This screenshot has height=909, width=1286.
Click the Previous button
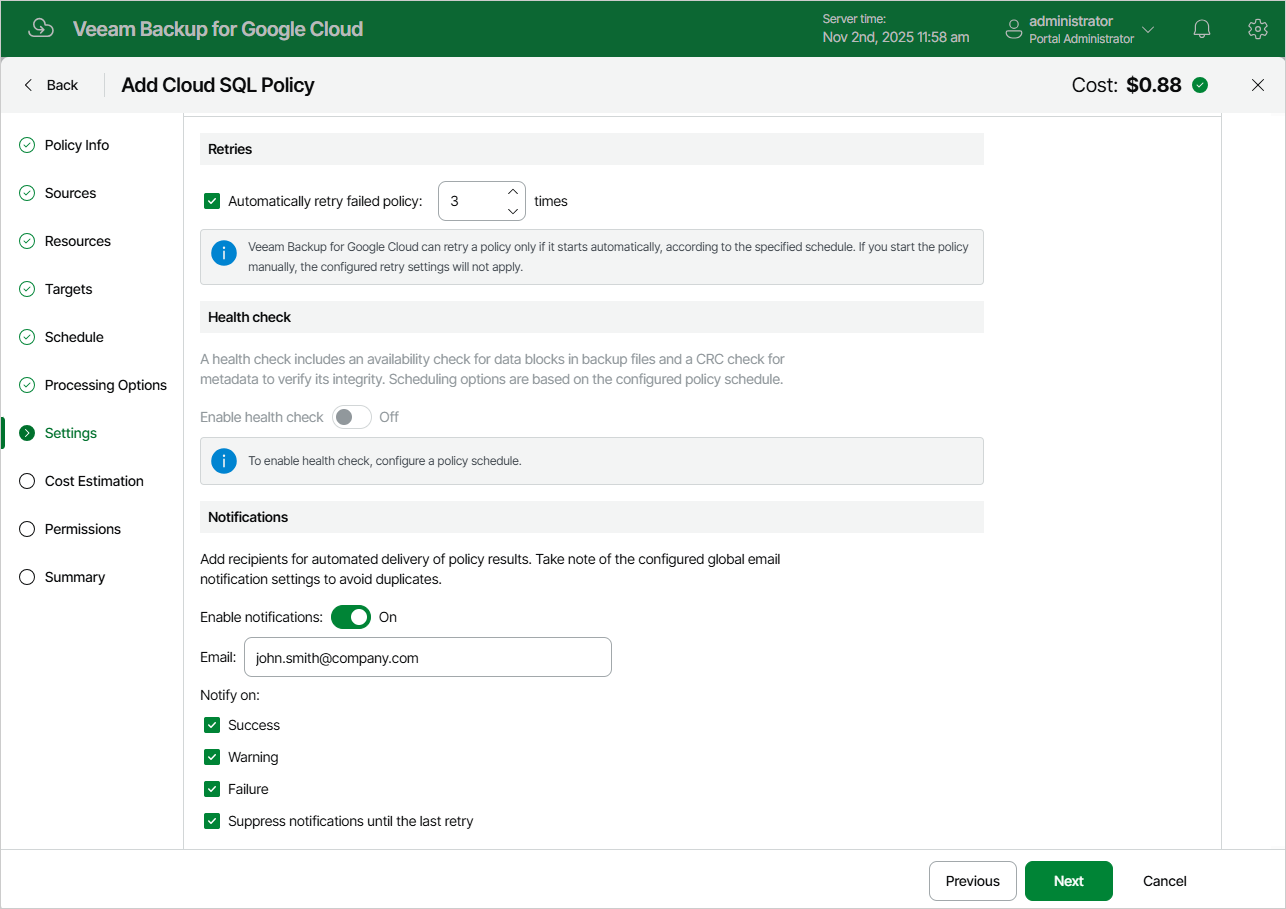point(972,881)
